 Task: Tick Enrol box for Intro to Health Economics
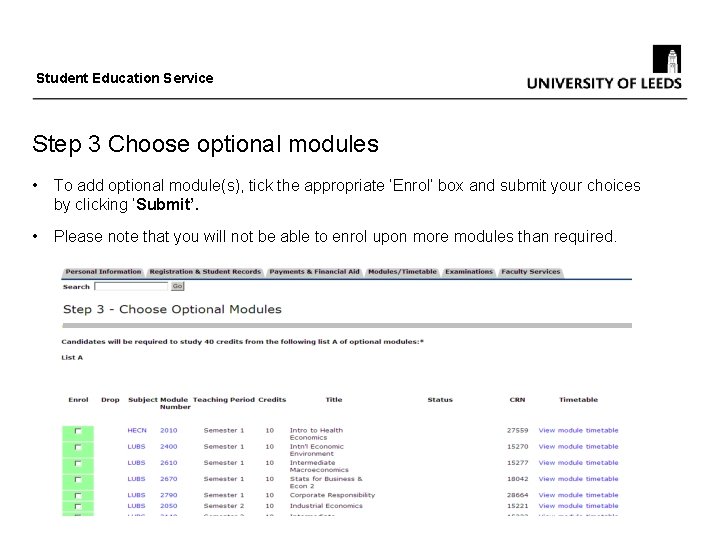(78, 432)
